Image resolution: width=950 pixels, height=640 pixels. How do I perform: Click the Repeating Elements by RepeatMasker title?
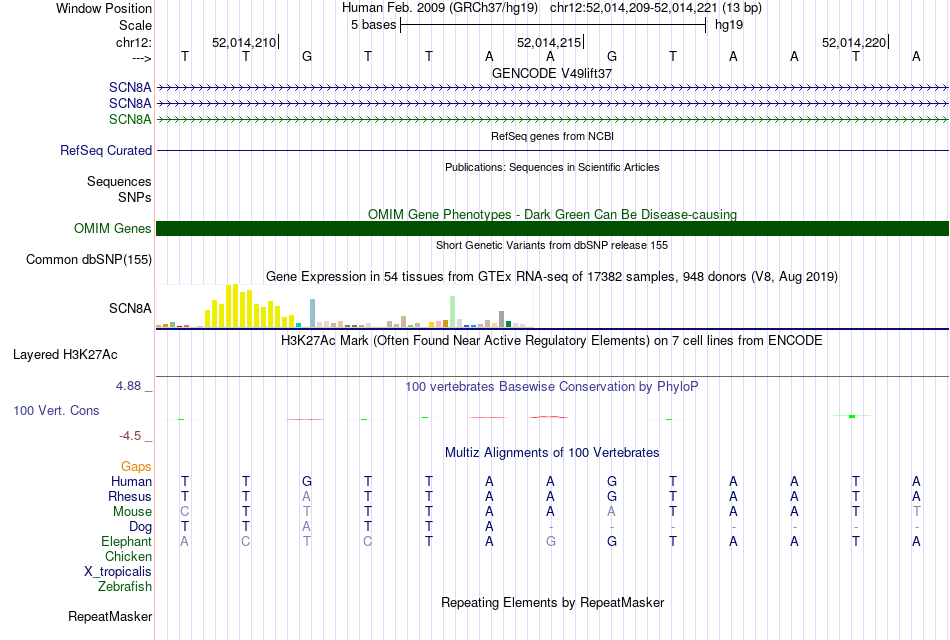pos(553,602)
